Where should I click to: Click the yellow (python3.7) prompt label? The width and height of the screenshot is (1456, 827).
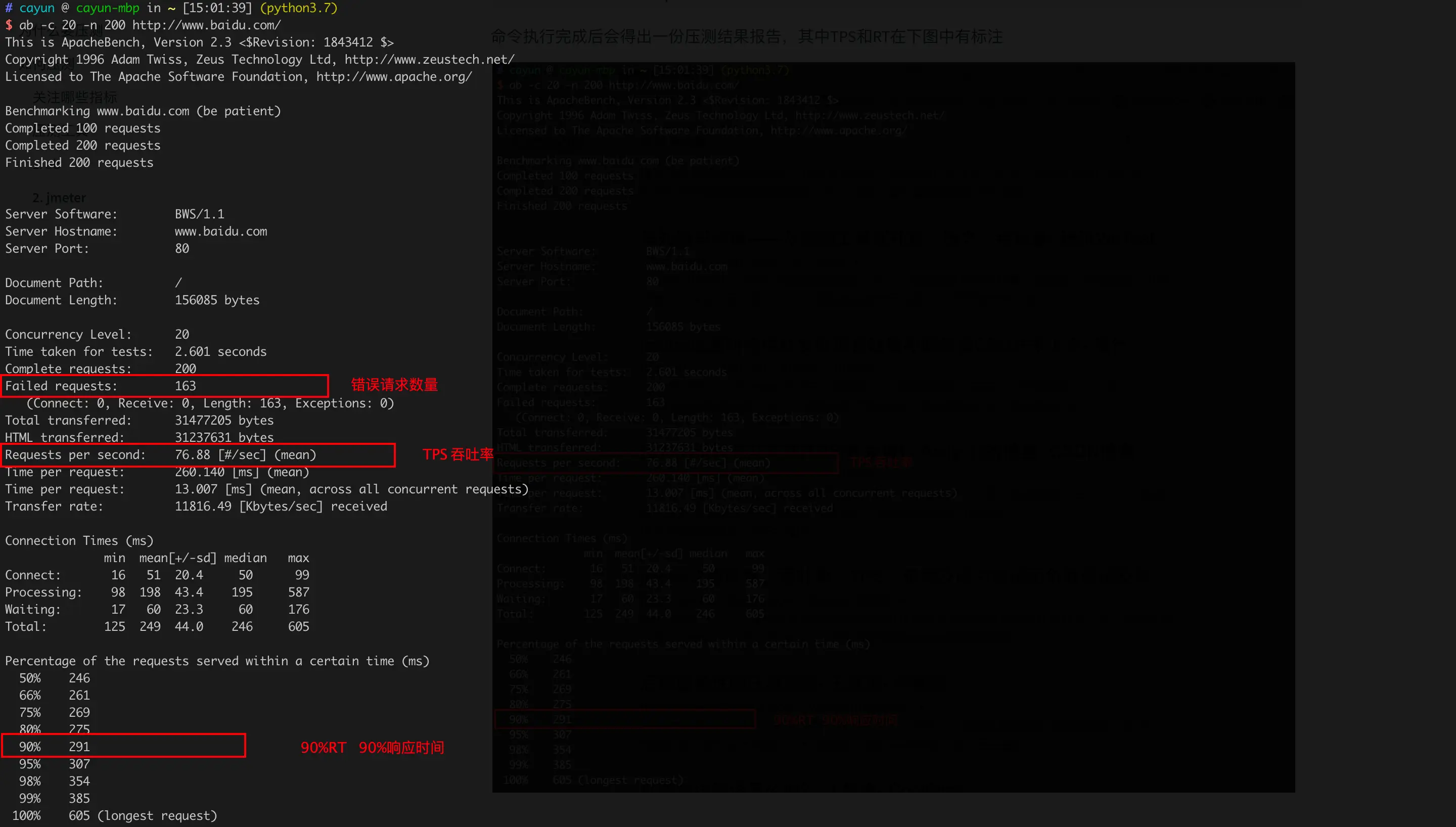299,8
